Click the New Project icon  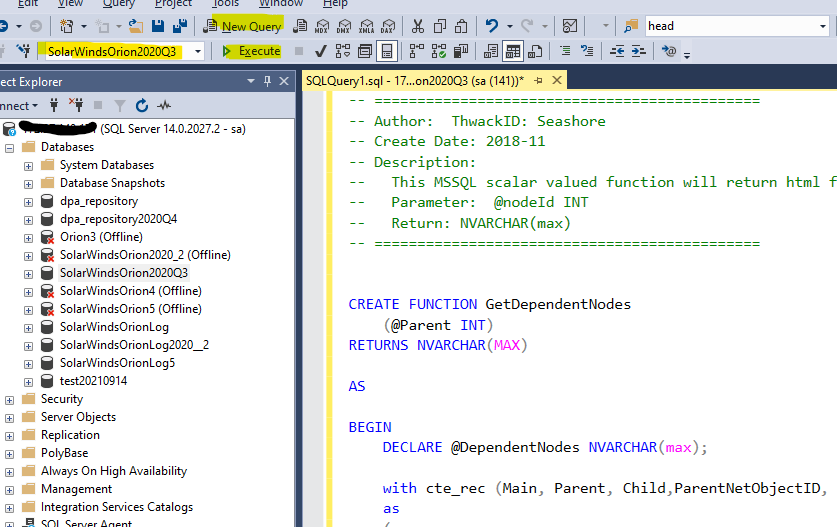67,26
